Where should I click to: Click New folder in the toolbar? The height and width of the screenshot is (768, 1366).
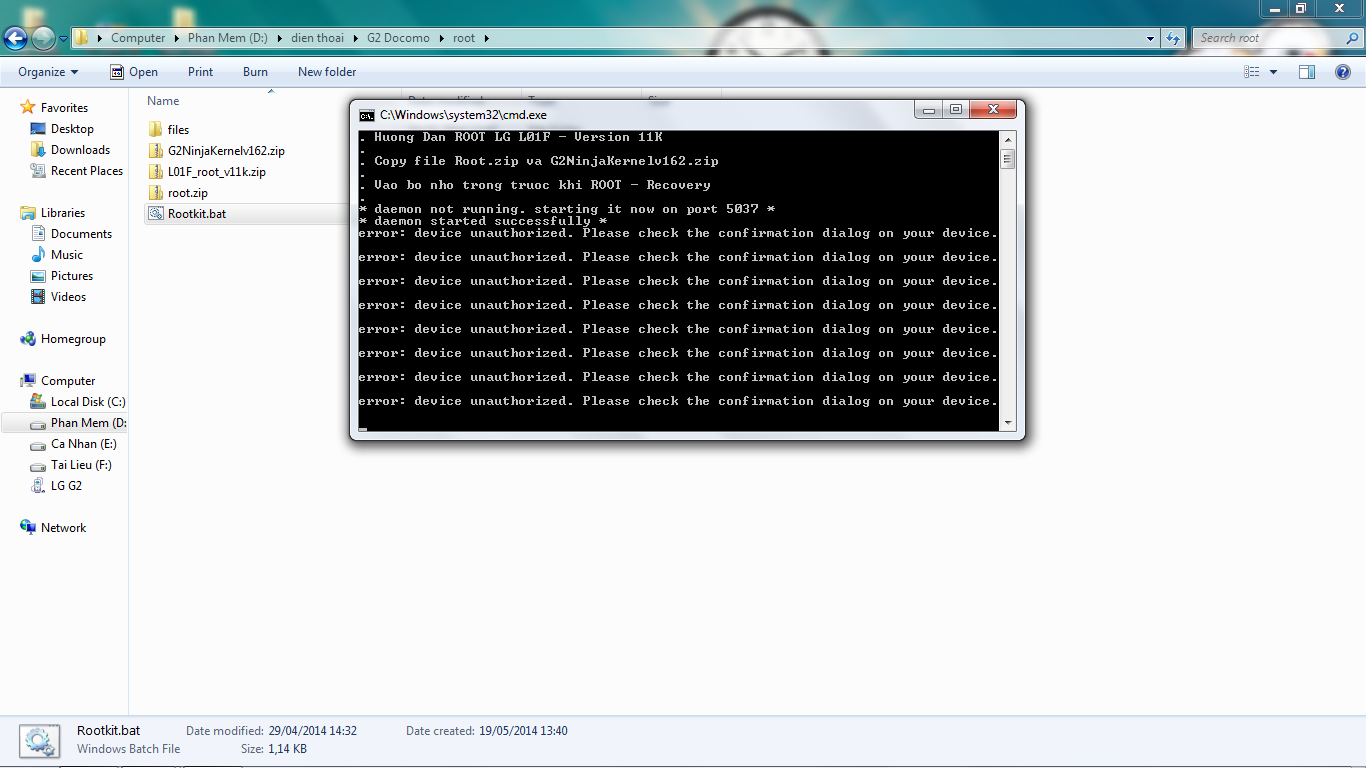(x=327, y=72)
